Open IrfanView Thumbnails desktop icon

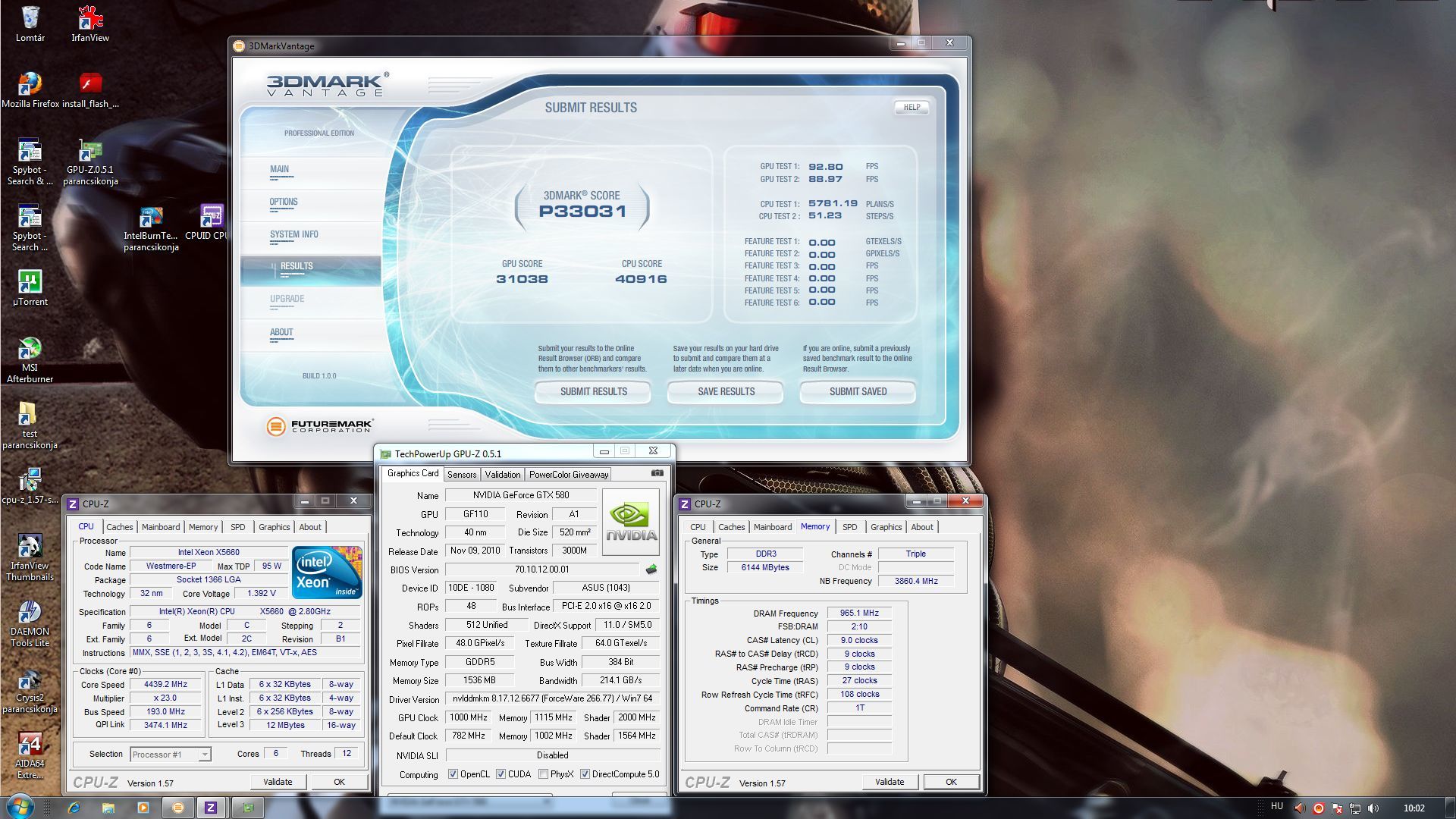coord(30,557)
